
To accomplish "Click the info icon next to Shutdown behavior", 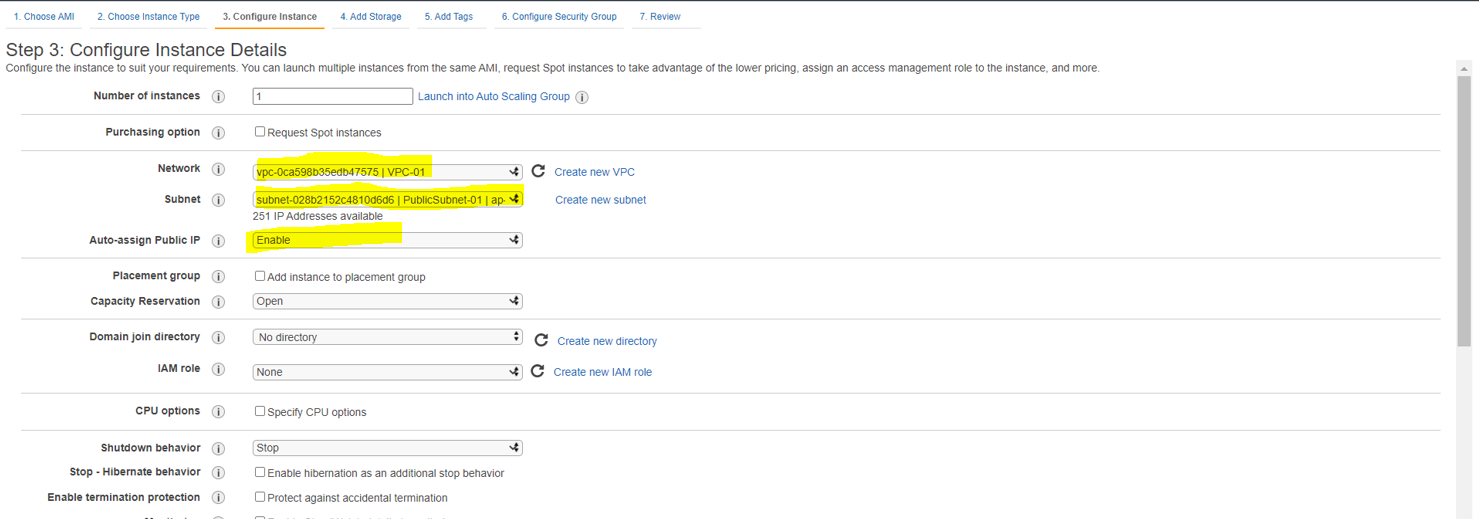I will tap(218, 449).
